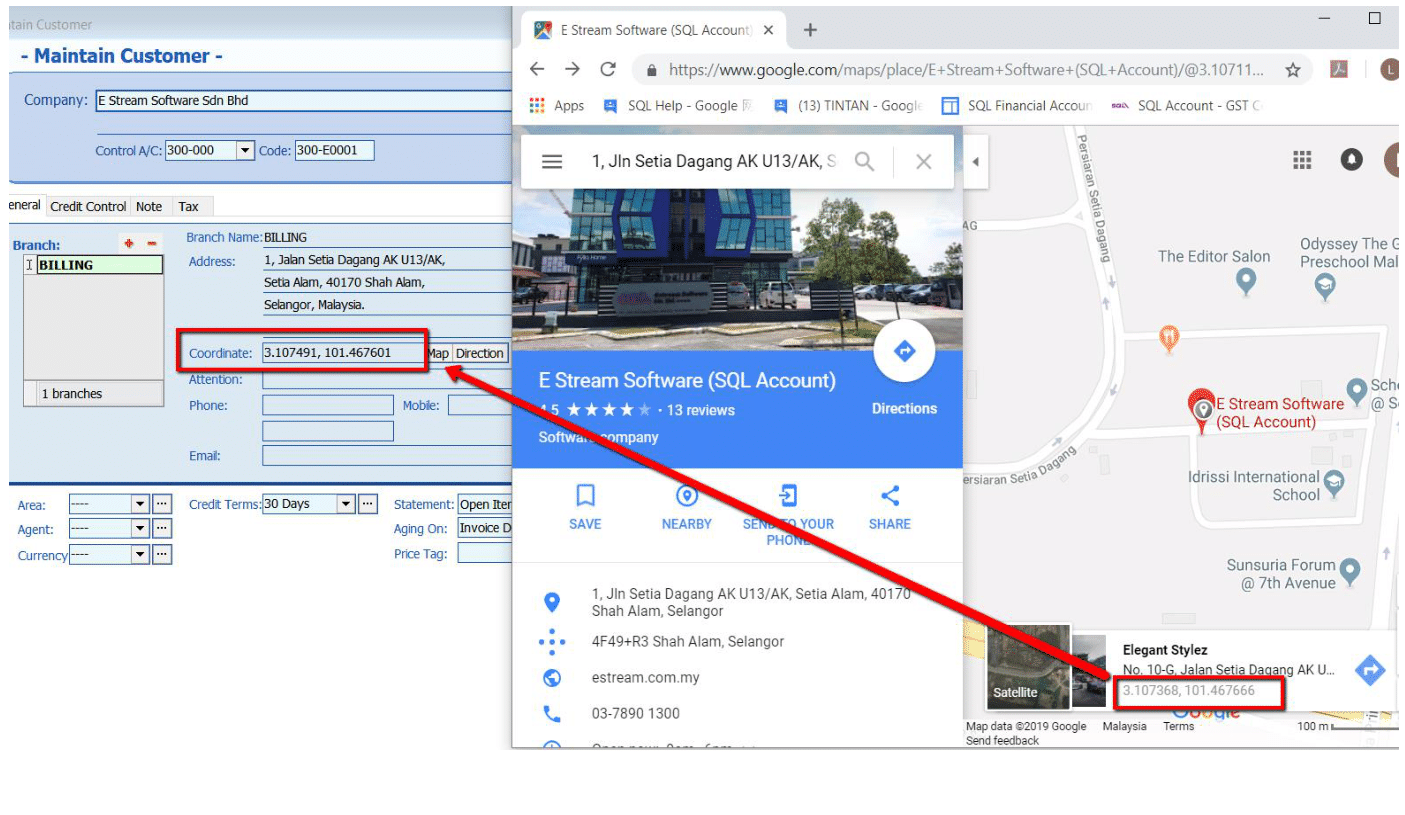The width and height of the screenshot is (1405, 815).
Task: Click the Save bookmark icon
Action: pos(585,496)
